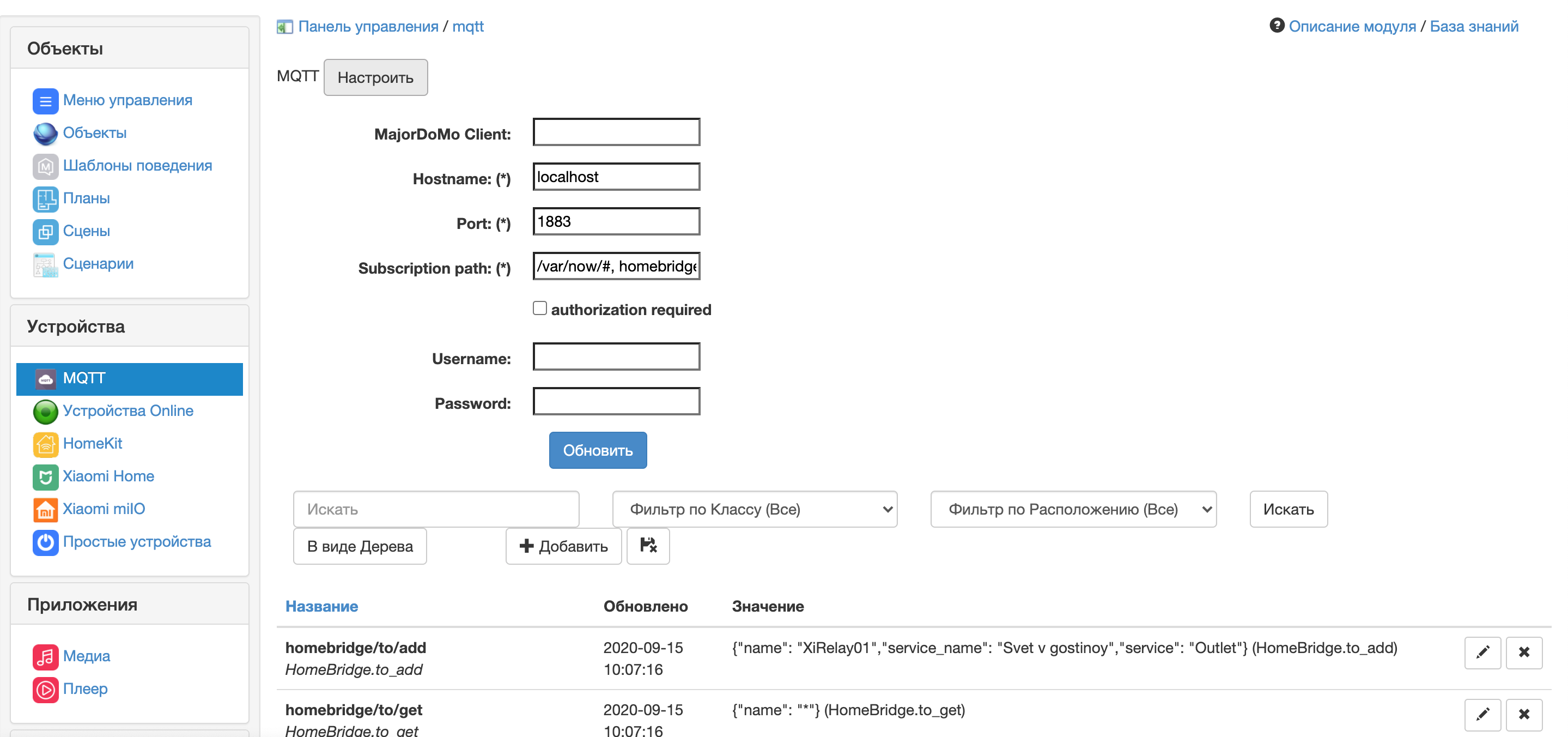Open the База знаний link
This screenshot has height=737, width=1568.
pos(1473,26)
